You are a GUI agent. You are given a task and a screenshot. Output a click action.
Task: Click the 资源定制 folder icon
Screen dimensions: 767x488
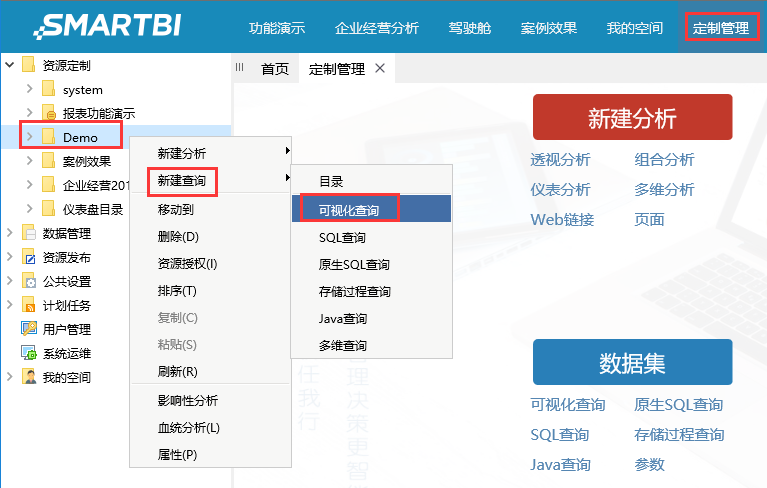[x=29, y=65]
